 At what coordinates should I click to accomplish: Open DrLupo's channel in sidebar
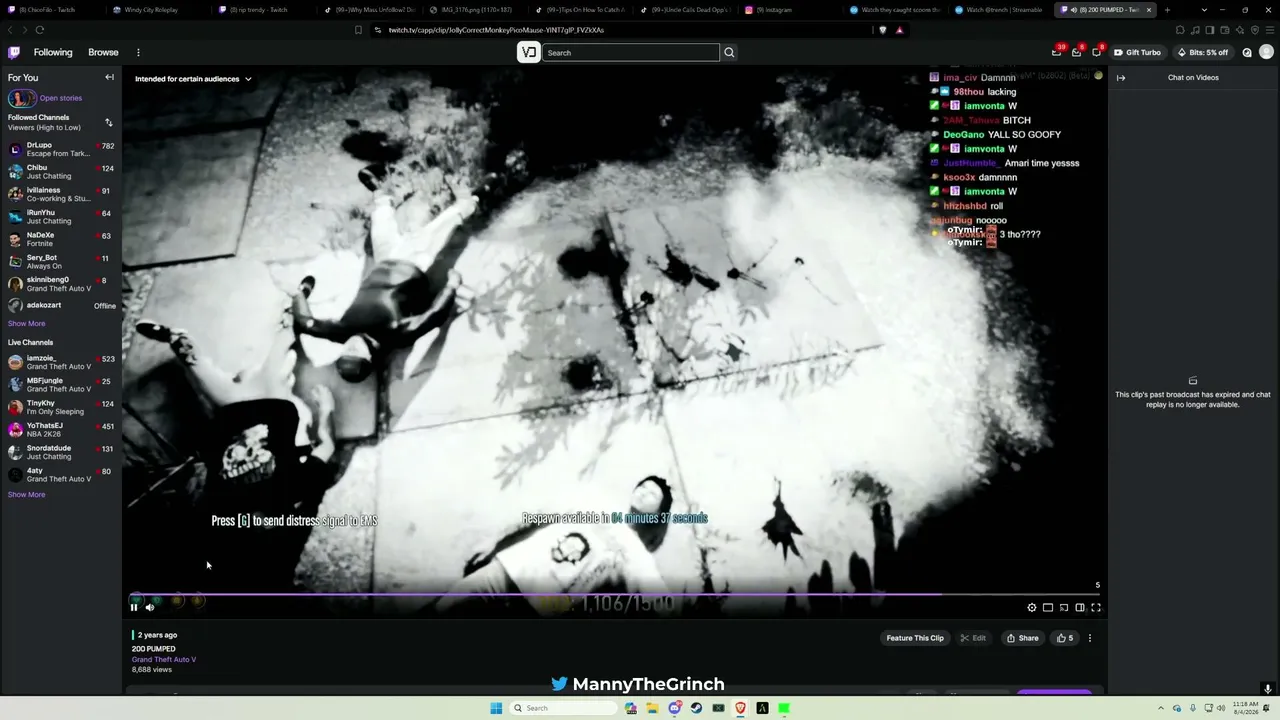[x=61, y=149]
